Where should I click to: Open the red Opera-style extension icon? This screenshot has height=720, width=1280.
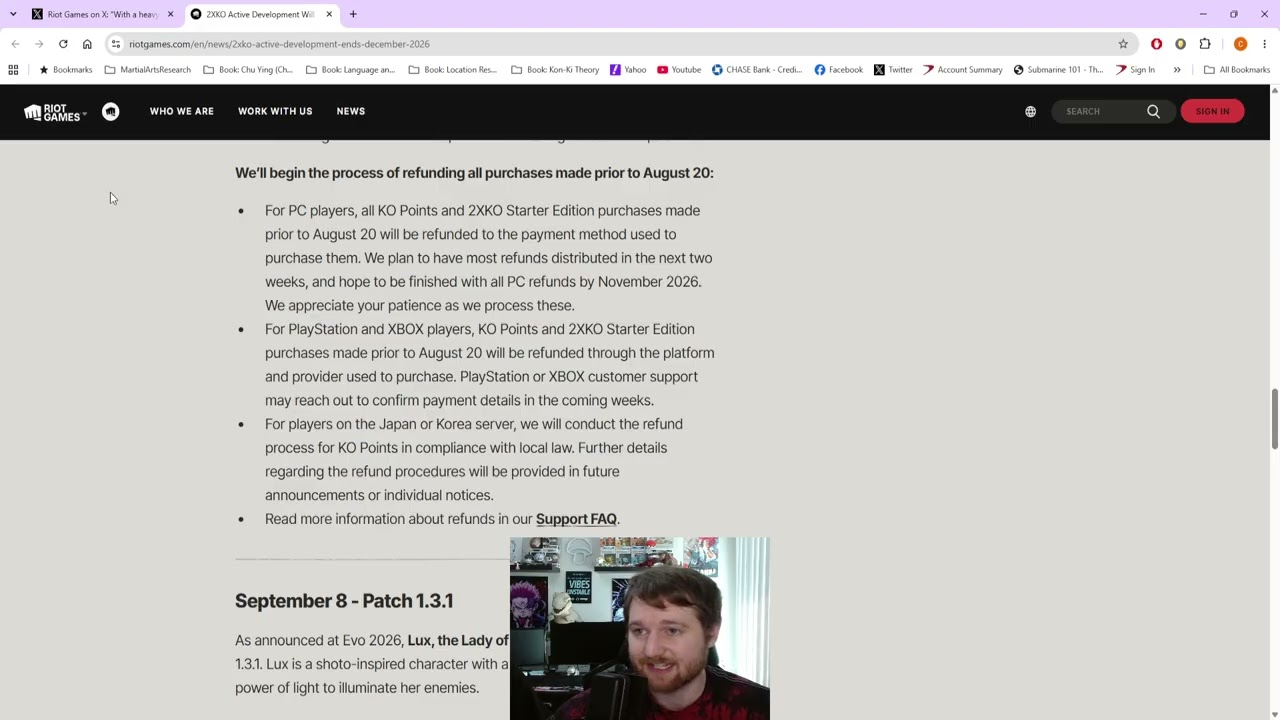coord(1156,44)
